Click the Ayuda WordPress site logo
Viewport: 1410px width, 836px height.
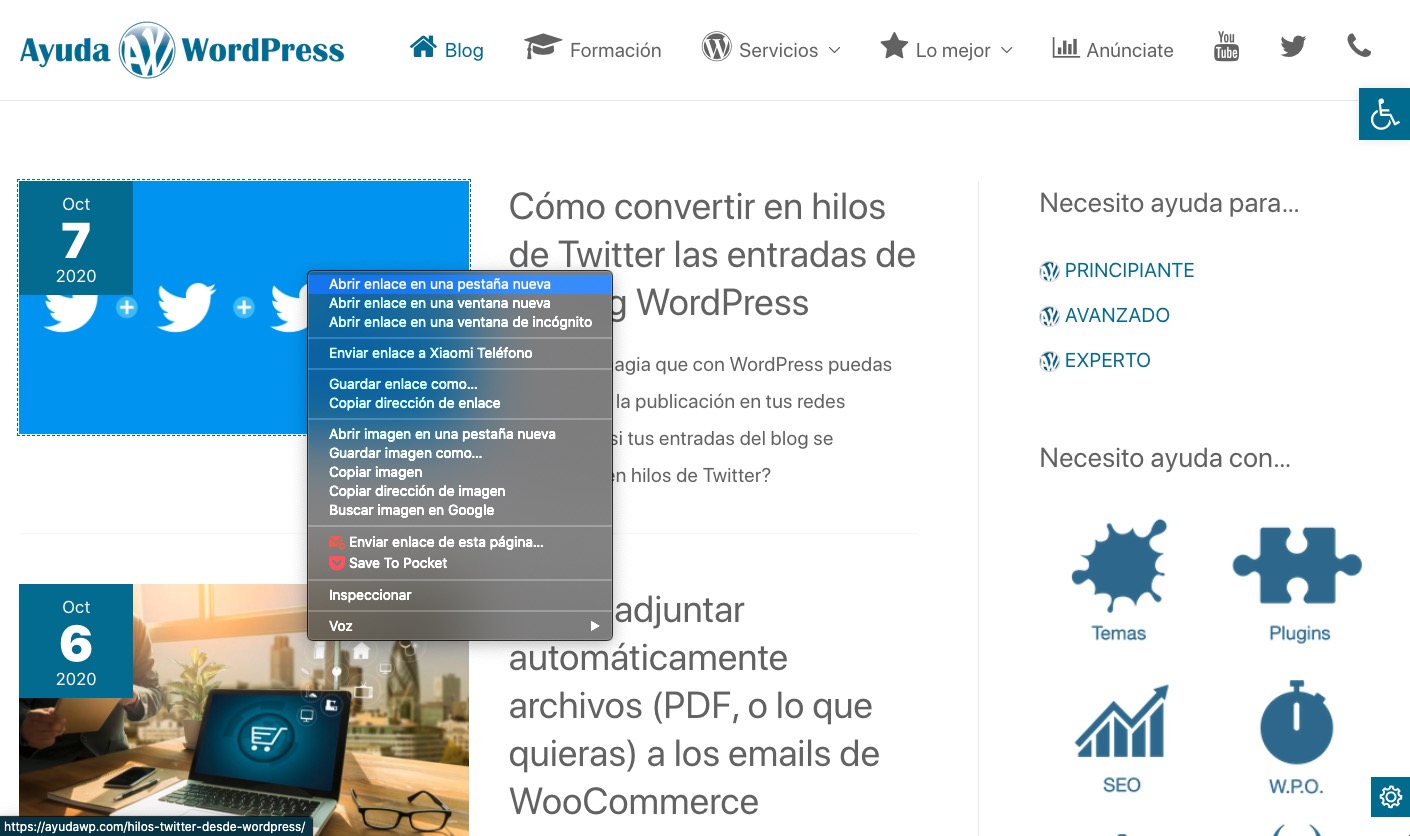pyautogui.click(x=182, y=50)
